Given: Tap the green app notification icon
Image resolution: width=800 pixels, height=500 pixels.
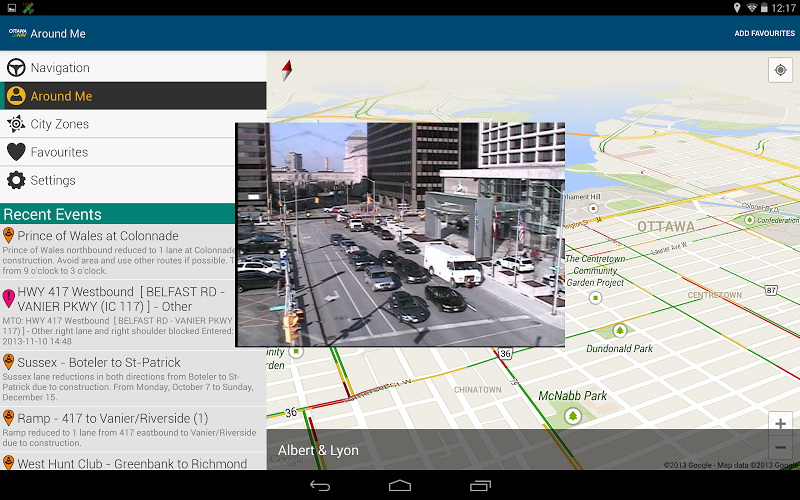Looking at the screenshot, I should point(28,8).
